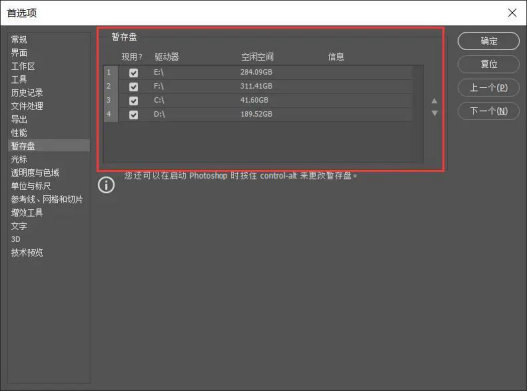The width and height of the screenshot is (528, 392).
Task: Click the 空闲空间 column header
Action: [257, 57]
